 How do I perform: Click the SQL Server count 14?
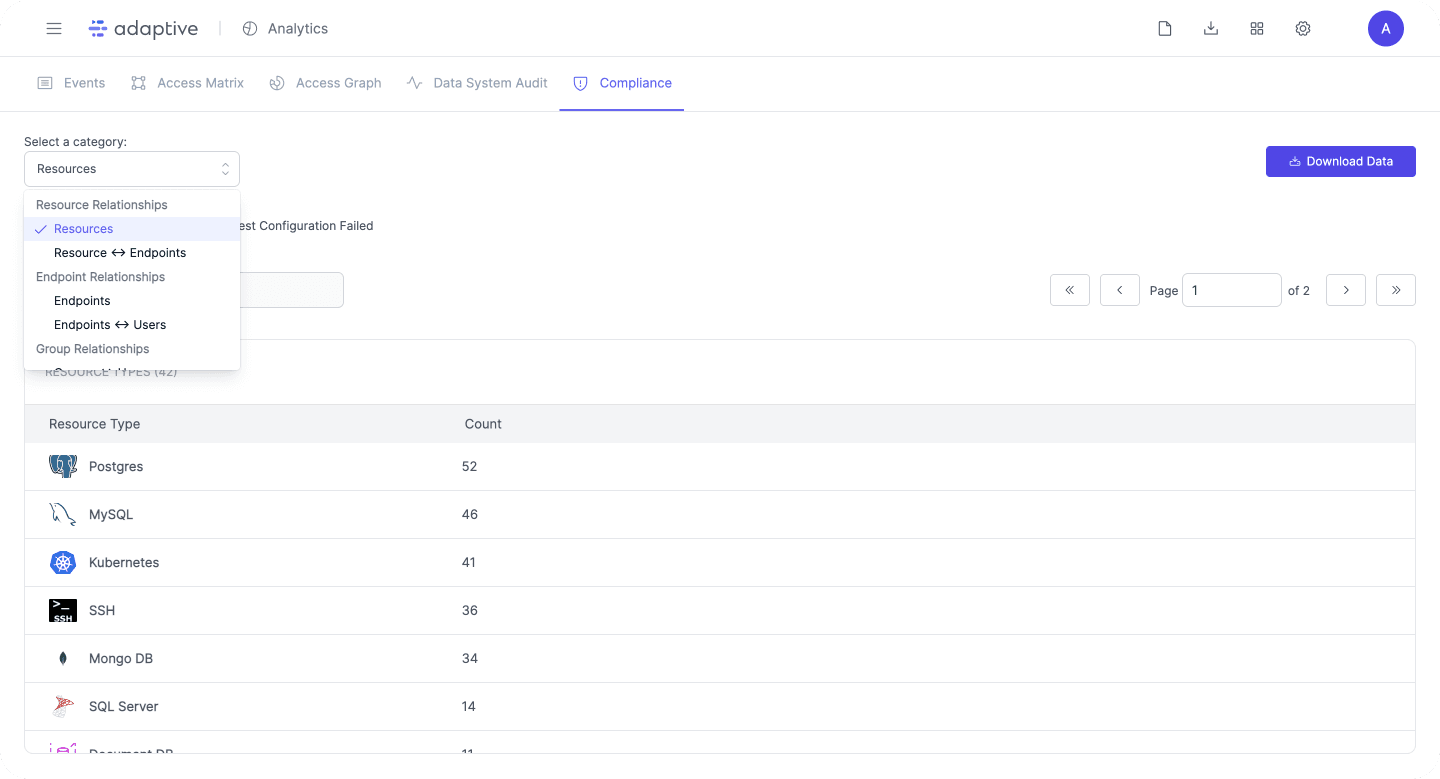point(470,706)
